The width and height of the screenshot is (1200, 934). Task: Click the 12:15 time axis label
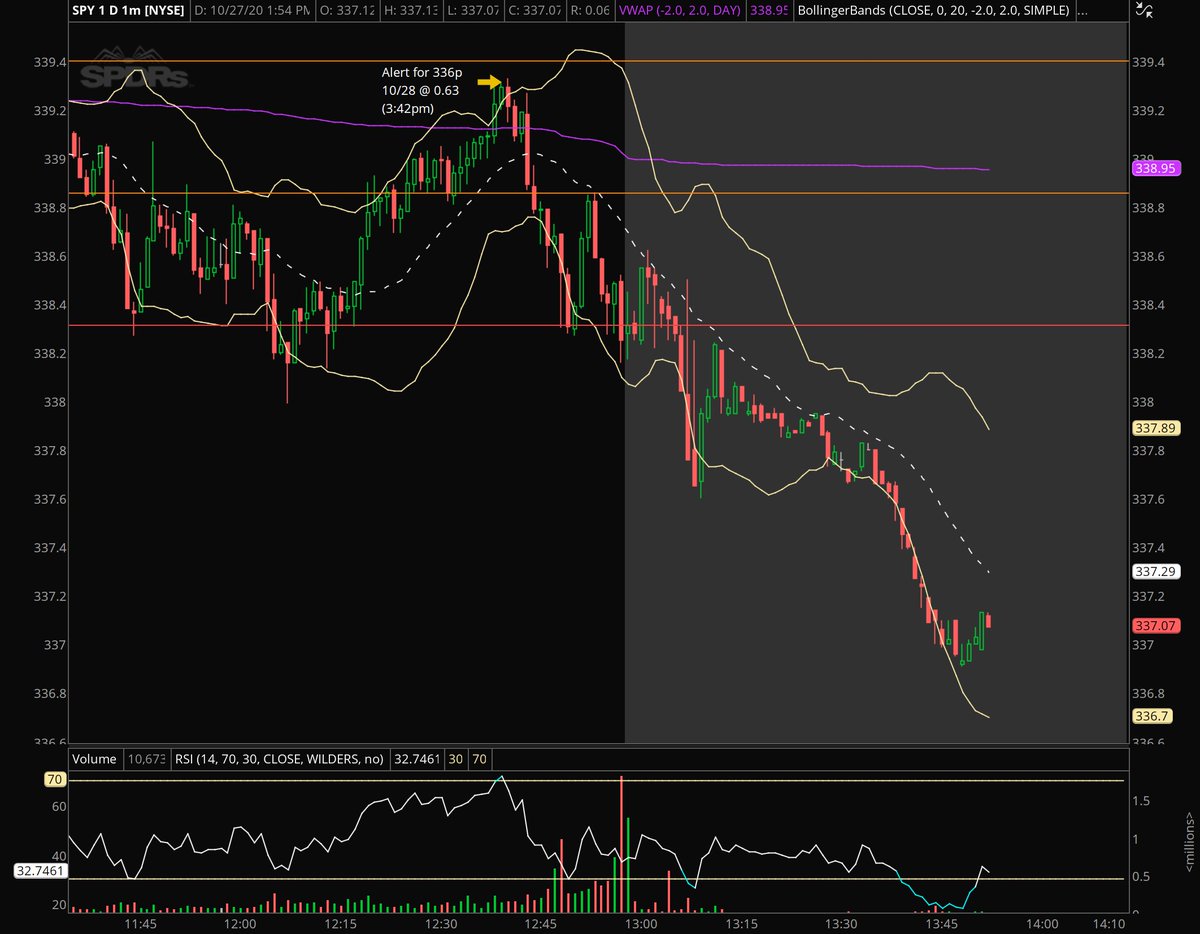[x=340, y=924]
